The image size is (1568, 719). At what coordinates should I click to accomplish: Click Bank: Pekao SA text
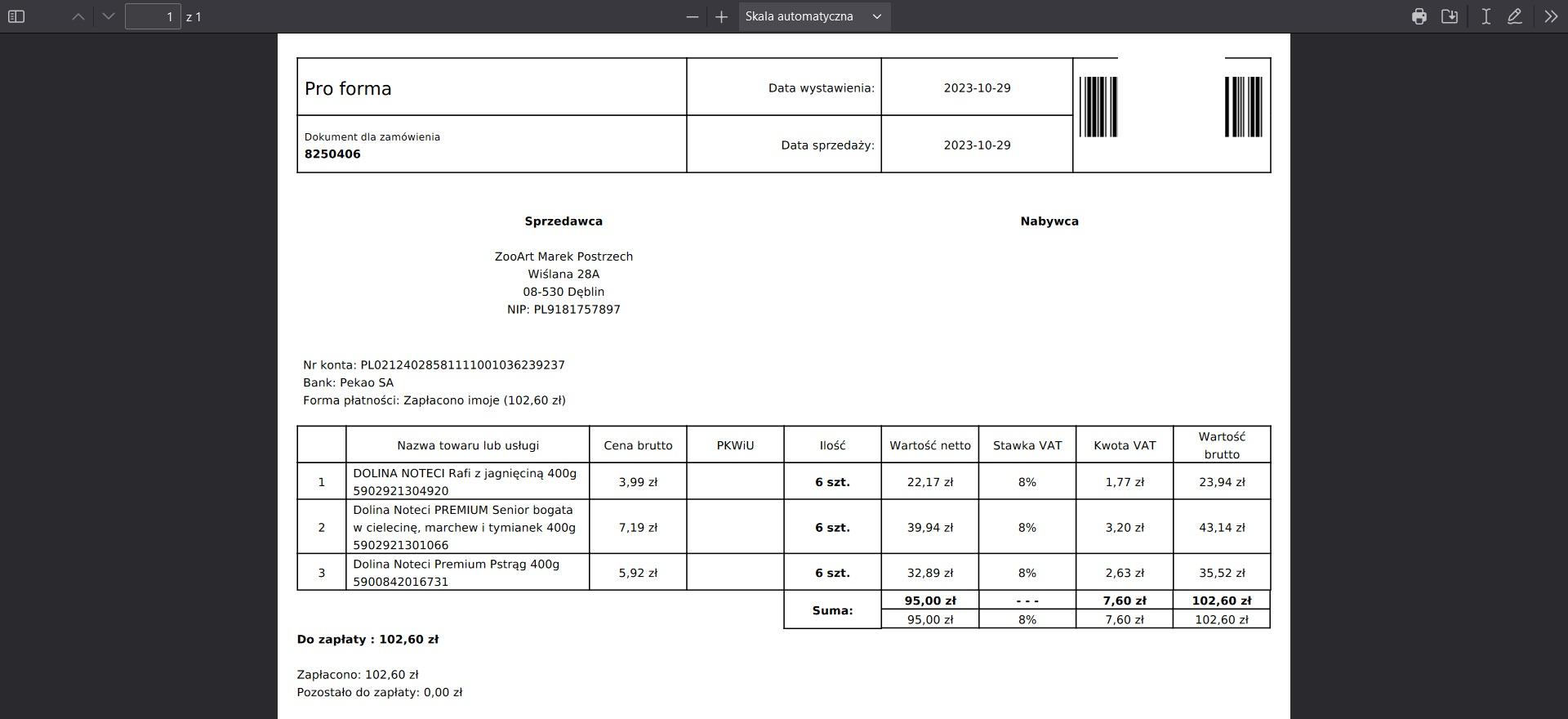348,382
